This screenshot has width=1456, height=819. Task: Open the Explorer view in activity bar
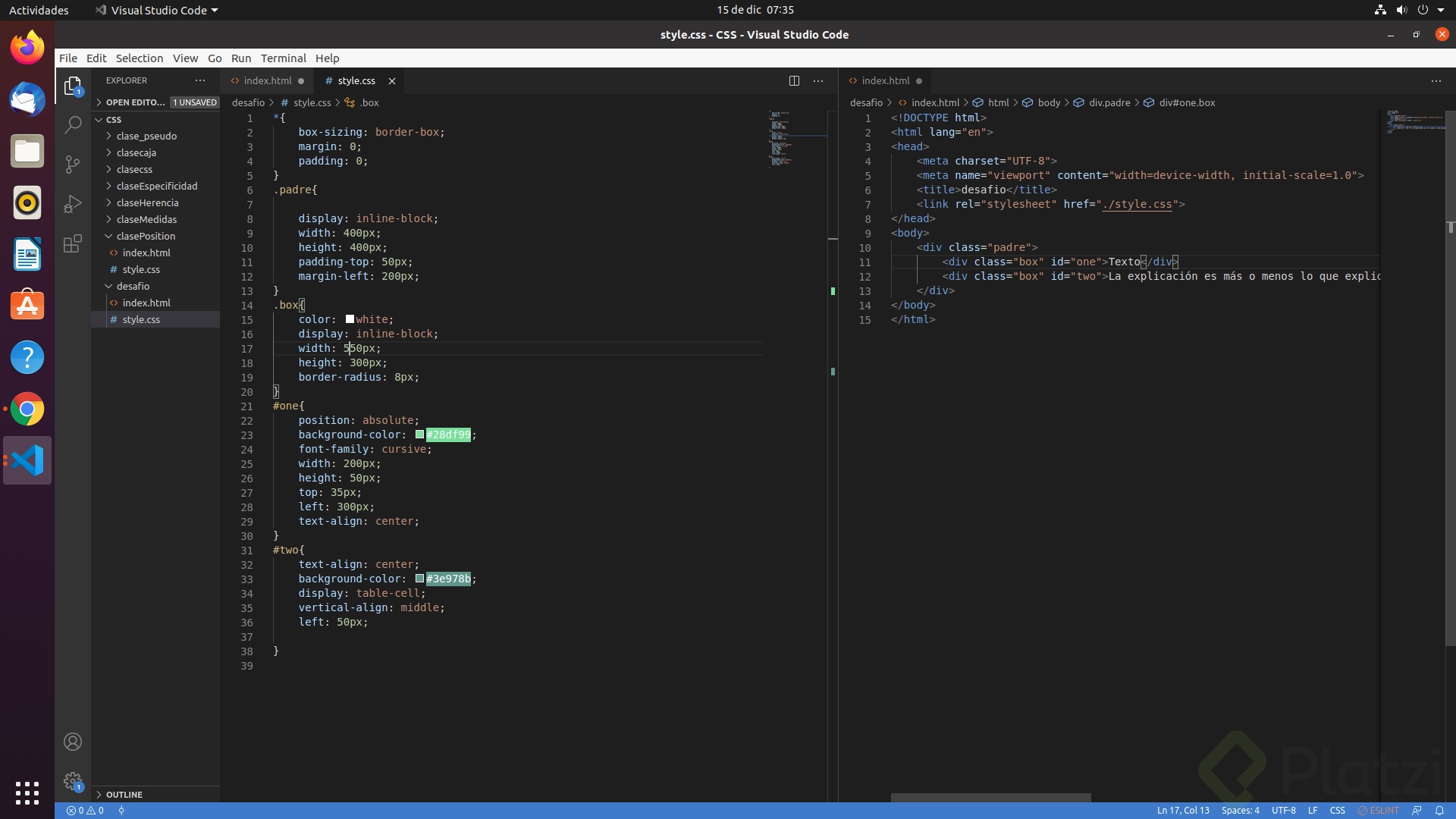point(73,86)
